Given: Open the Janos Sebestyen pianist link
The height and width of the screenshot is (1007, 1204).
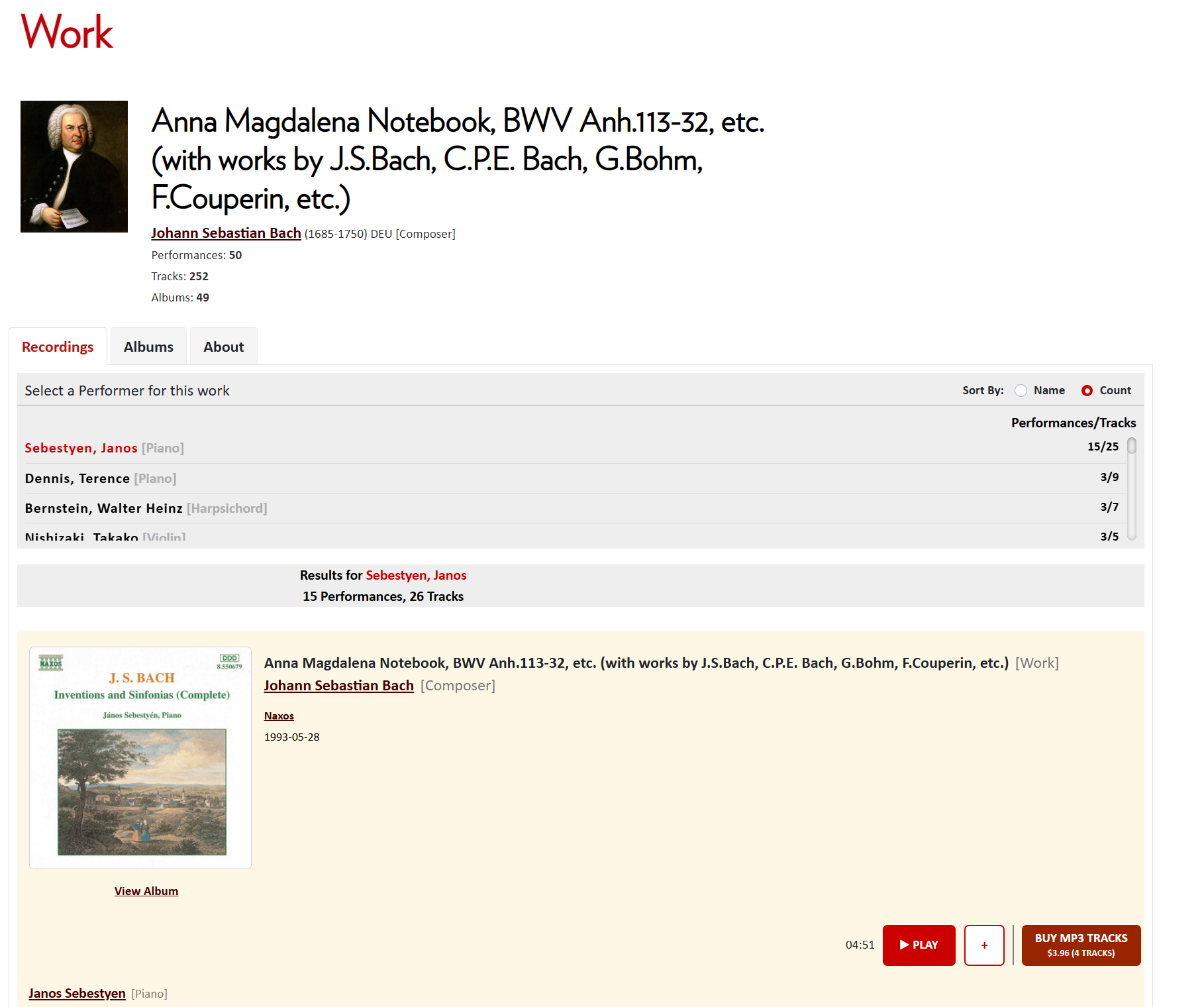Looking at the screenshot, I should [77, 993].
